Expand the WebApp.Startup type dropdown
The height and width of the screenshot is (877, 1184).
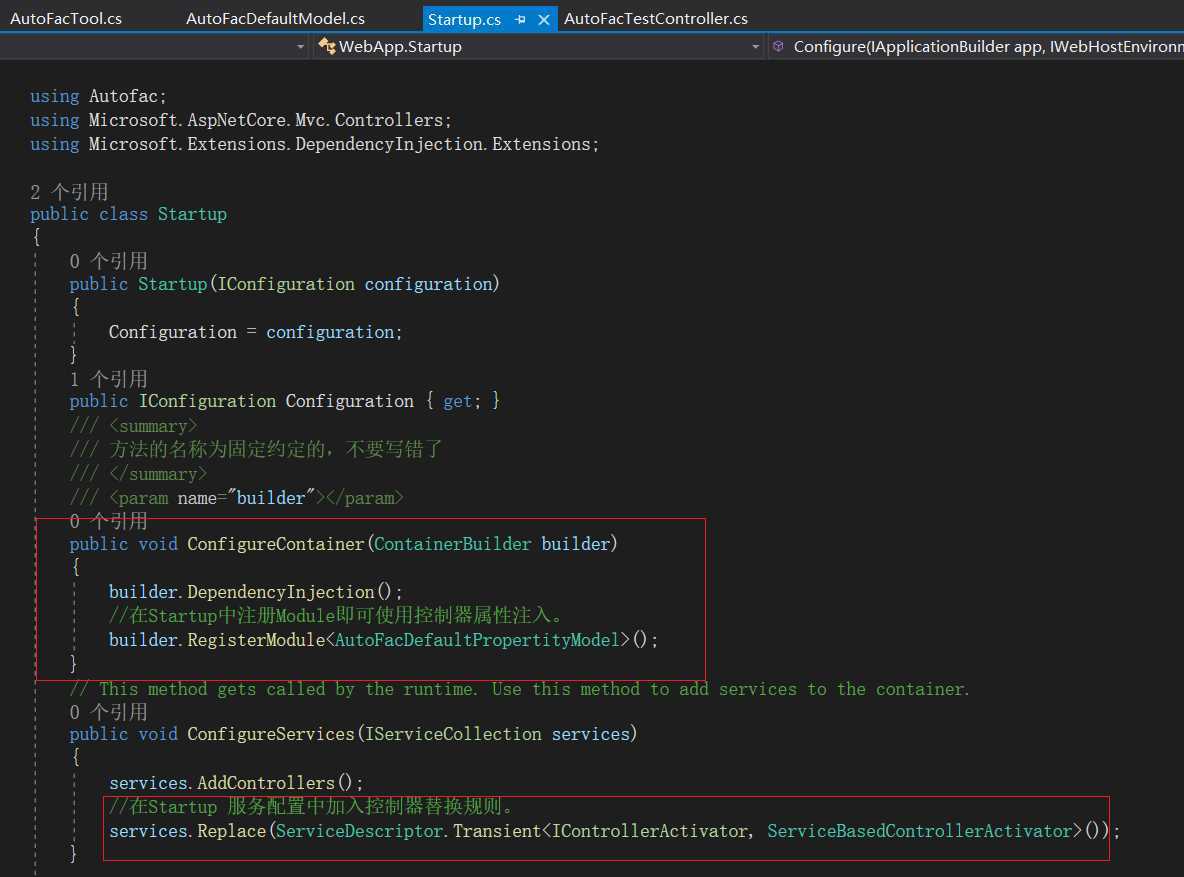pyautogui.click(x=755, y=47)
